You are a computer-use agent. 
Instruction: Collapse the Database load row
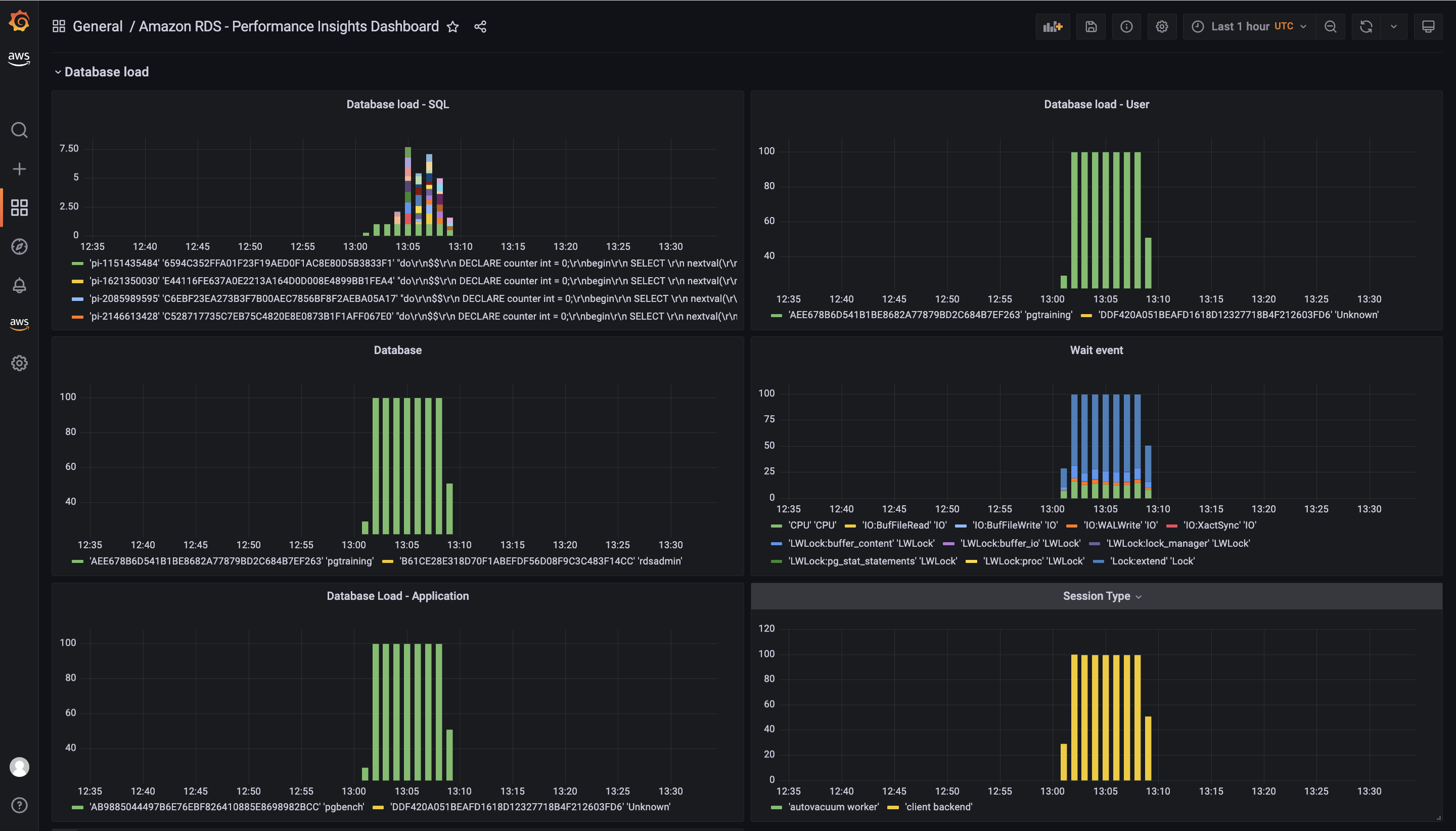(x=102, y=72)
